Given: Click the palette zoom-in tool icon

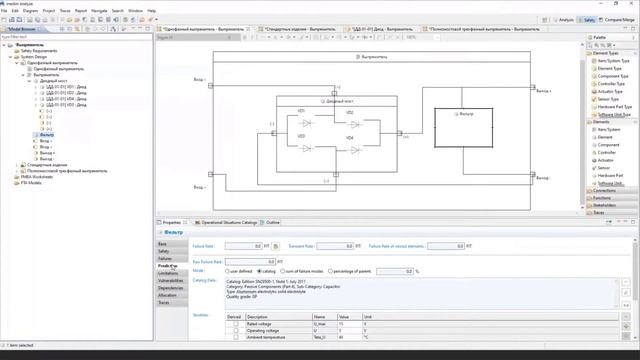Looking at the screenshot, I should [x=597, y=45].
